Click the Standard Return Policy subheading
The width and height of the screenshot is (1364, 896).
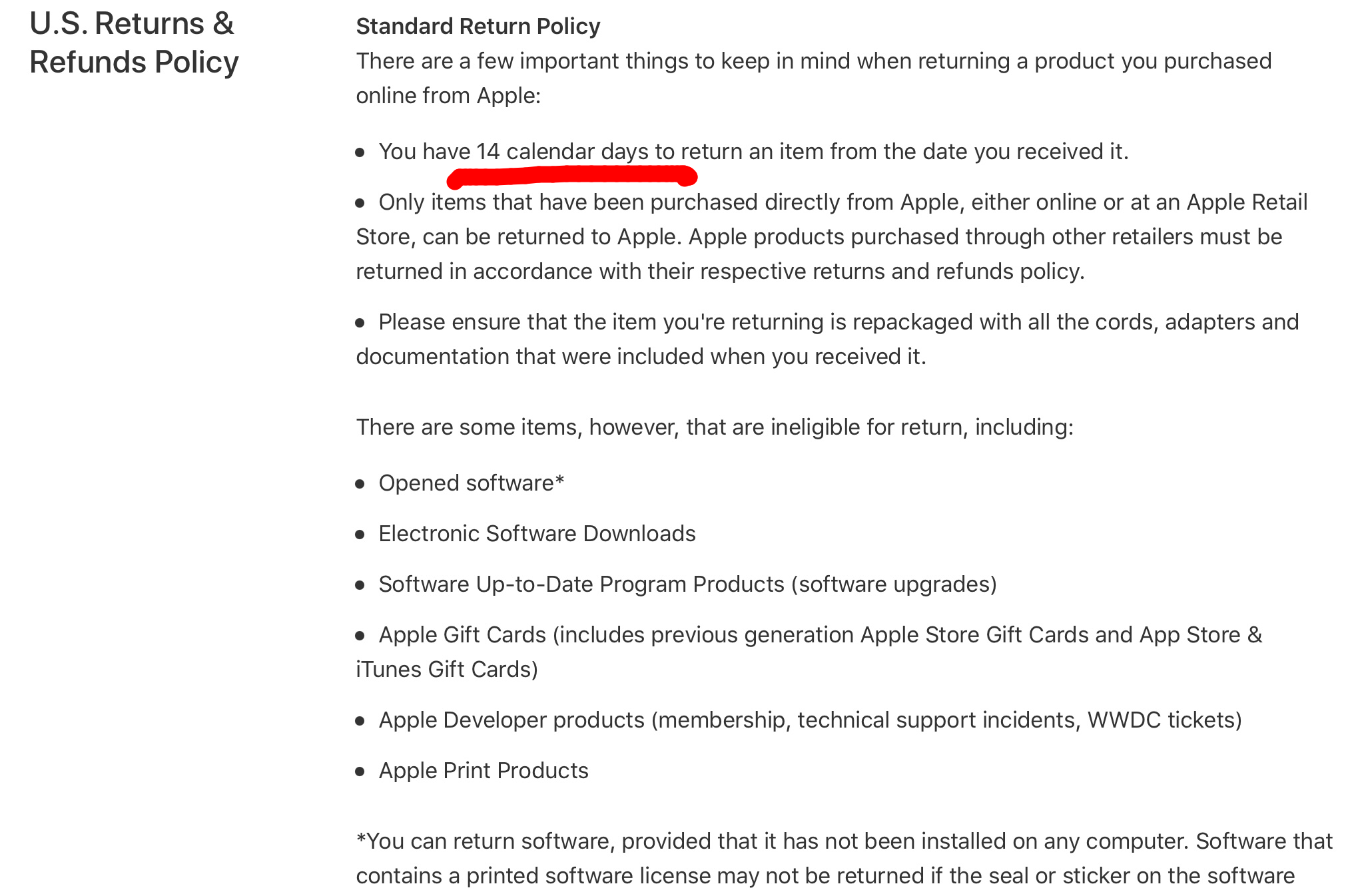pyautogui.click(x=478, y=26)
